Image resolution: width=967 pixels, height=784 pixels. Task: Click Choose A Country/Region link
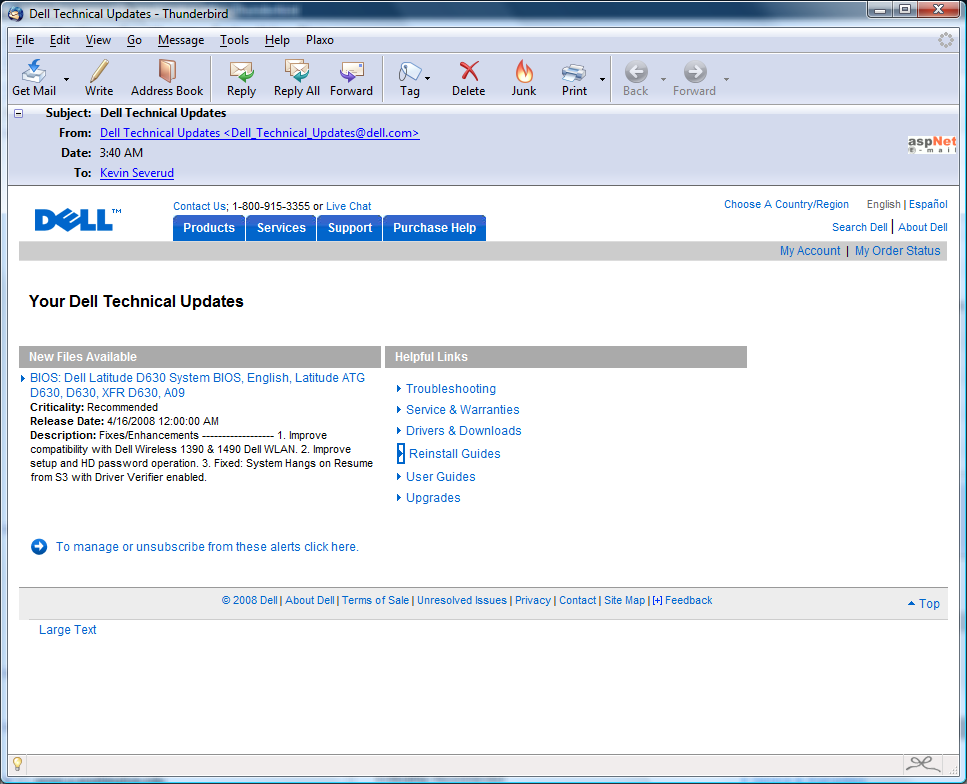click(786, 204)
